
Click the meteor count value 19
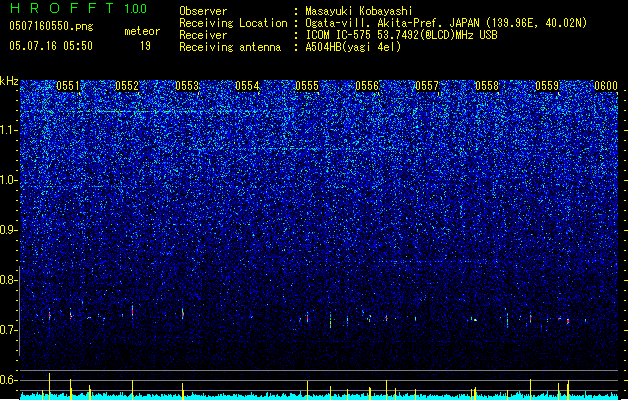tap(145, 46)
